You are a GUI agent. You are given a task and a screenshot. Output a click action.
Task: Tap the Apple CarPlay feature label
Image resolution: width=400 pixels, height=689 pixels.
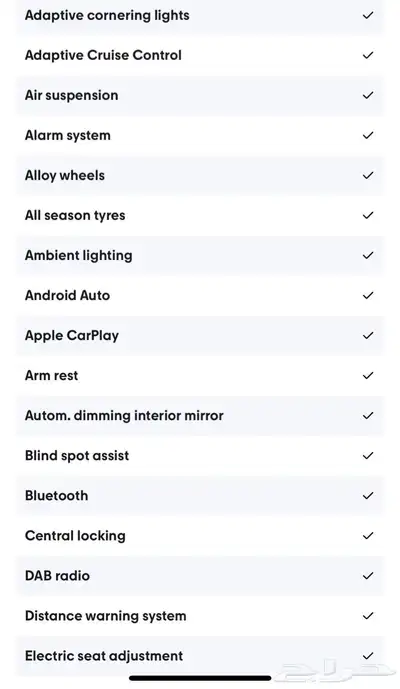coord(72,336)
